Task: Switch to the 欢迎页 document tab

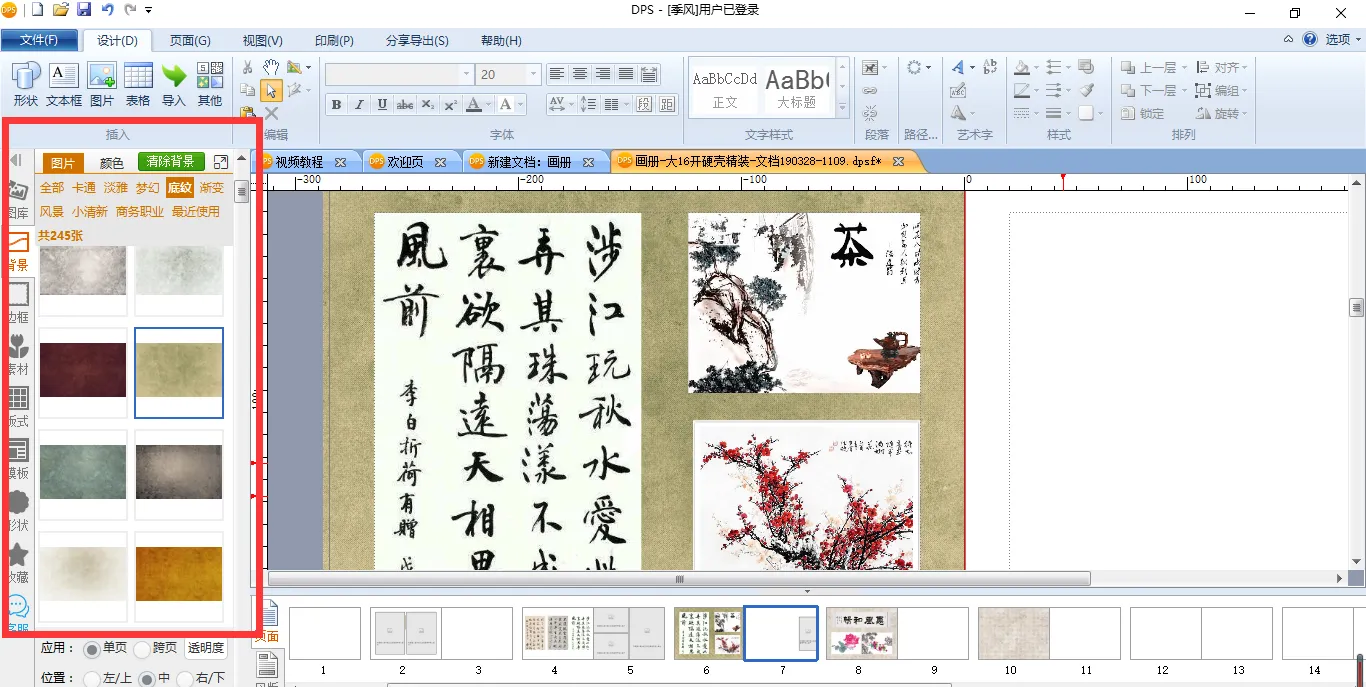Action: (405, 162)
